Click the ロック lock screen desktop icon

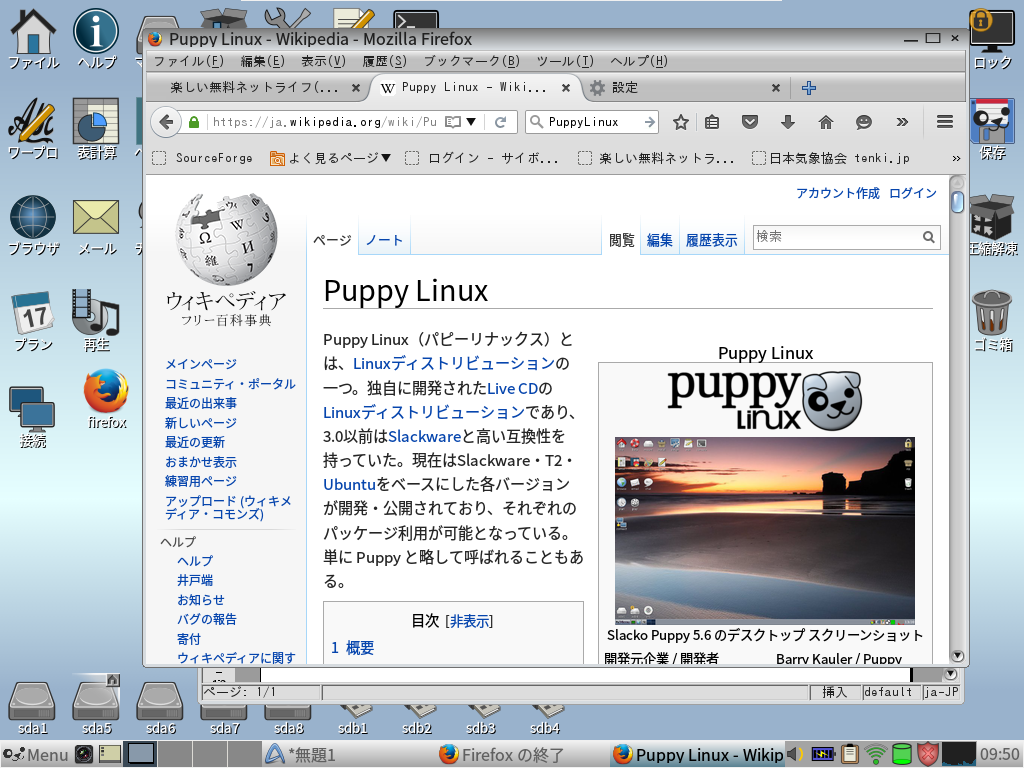coord(991,38)
